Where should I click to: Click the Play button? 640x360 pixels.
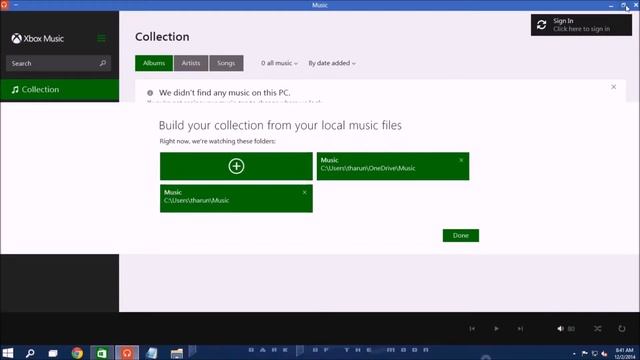tap(496, 329)
